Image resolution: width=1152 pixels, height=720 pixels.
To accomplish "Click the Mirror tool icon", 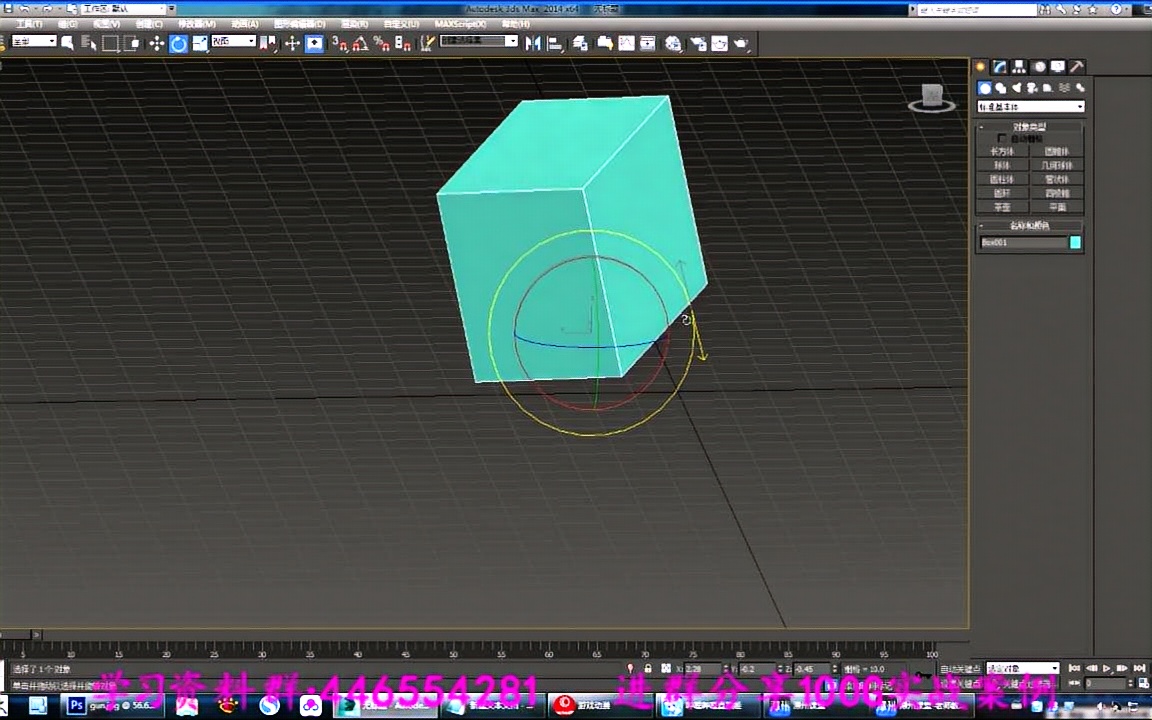I will click(x=533, y=44).
